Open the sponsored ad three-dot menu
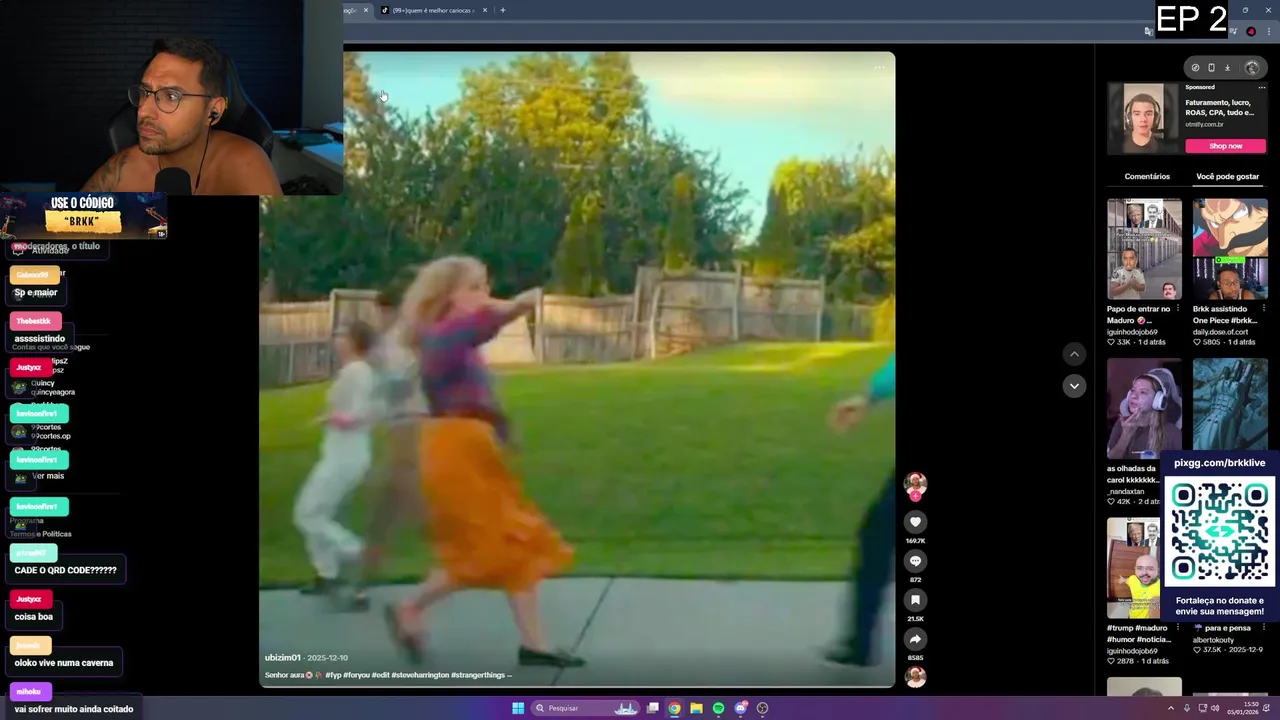 tap(1262, 88)
